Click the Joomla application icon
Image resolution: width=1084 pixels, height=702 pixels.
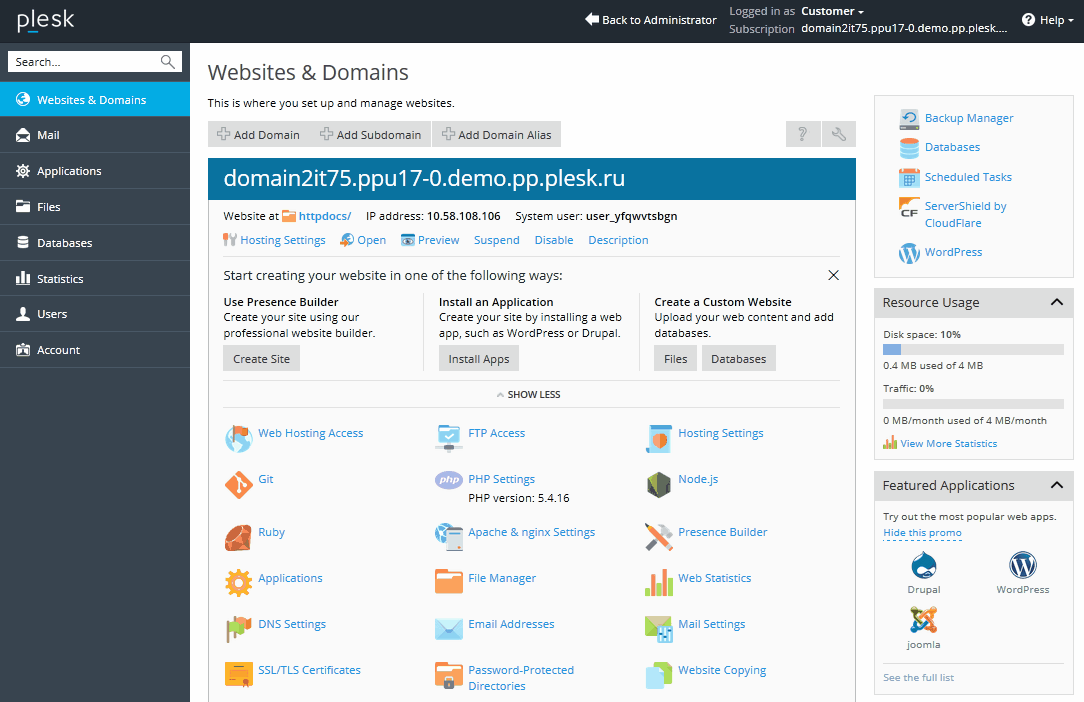(923, 620)
